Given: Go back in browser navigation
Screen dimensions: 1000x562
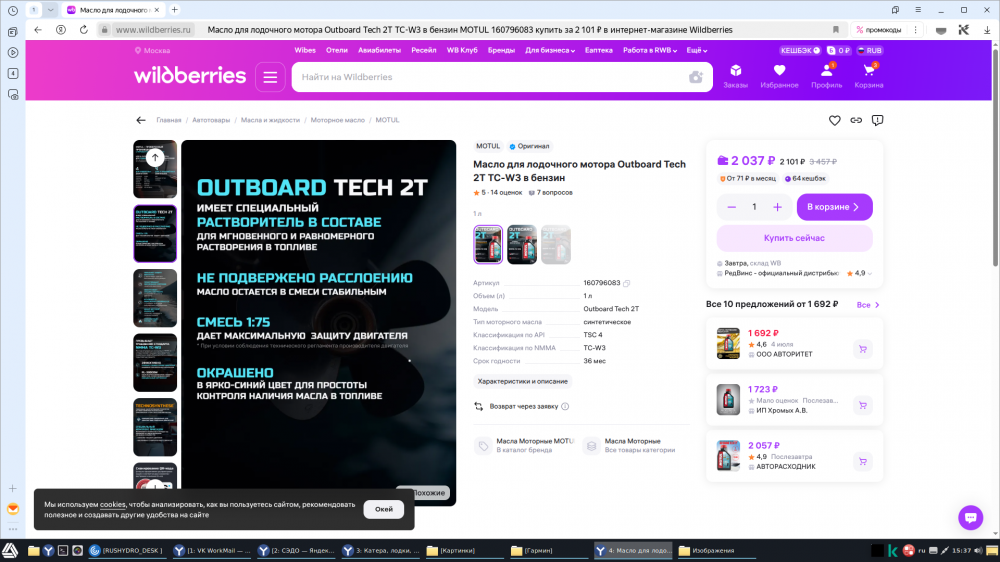Looking at the screenshot, I should (x=38, y=30).
